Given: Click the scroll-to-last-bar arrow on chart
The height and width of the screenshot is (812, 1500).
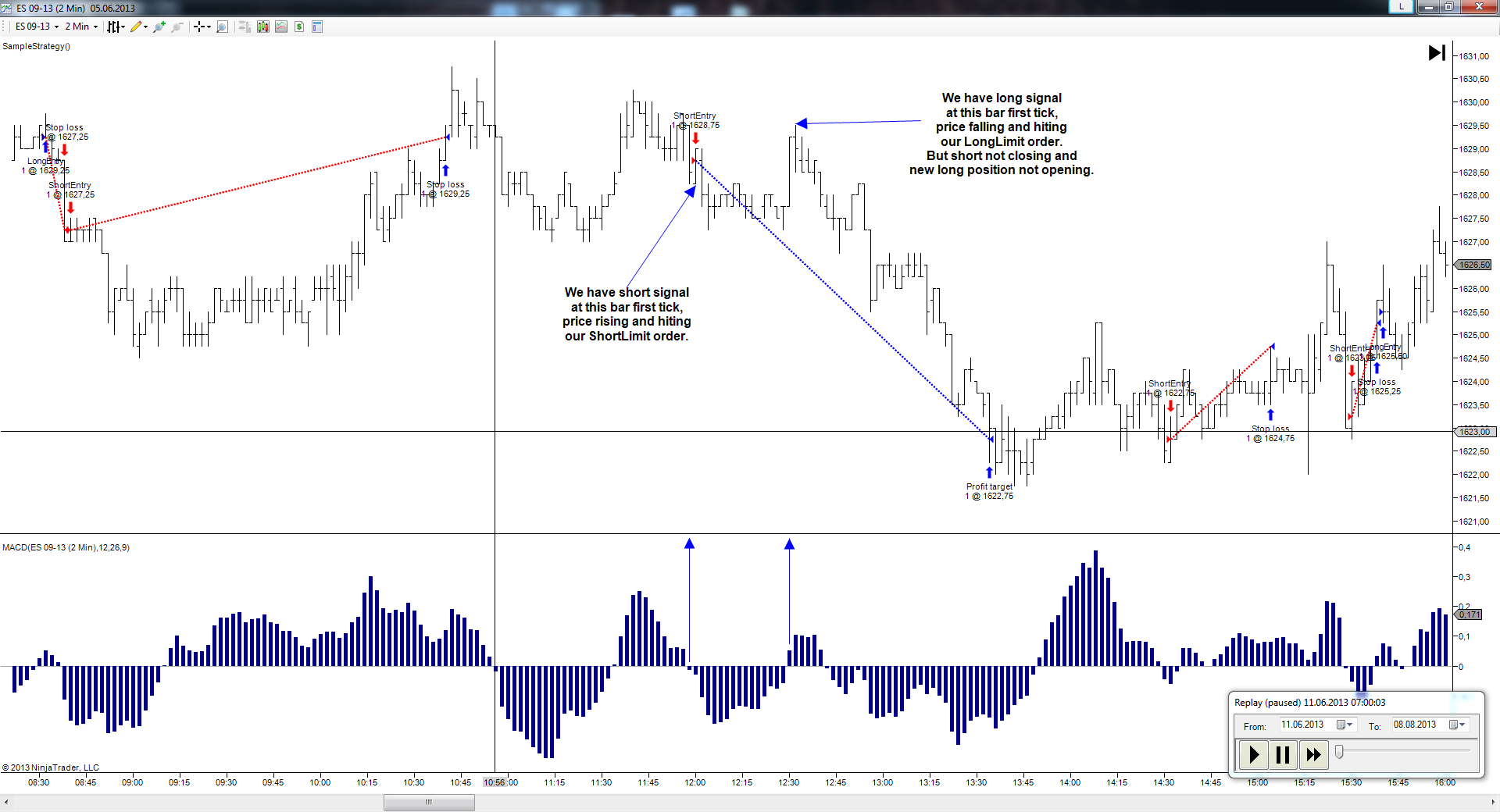Looking at the screenshot, I should [x=1437, y=53].
